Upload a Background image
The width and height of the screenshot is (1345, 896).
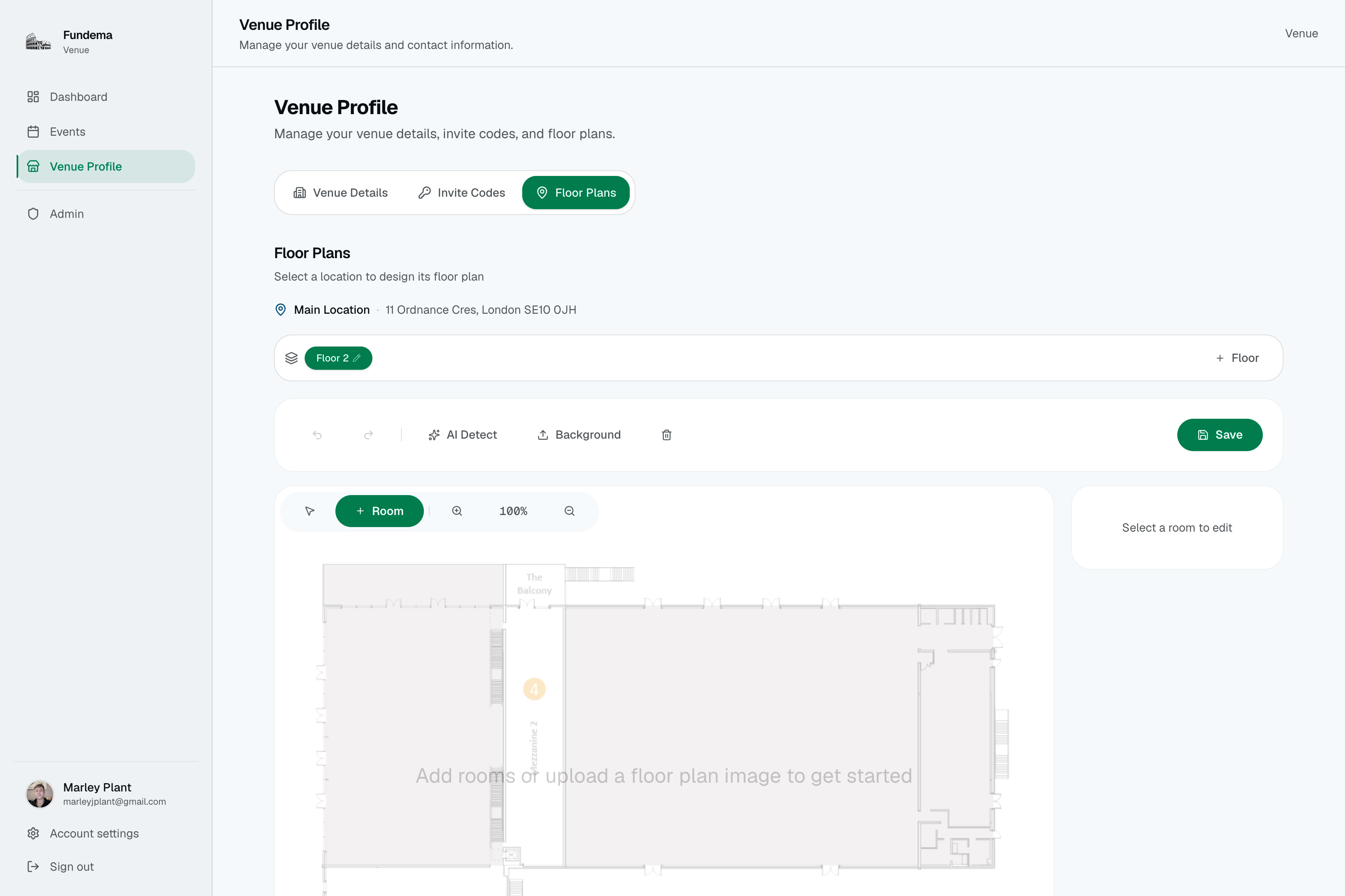pyautogui.click(x=578, y=435)
